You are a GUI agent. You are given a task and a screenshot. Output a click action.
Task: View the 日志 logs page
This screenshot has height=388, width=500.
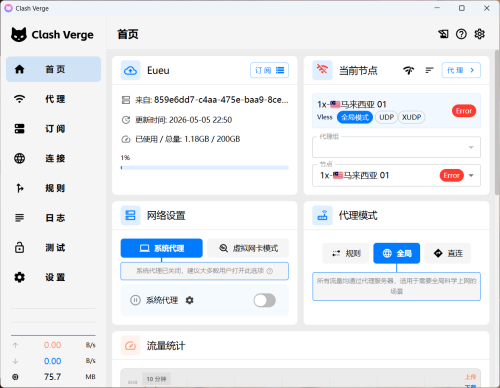[53, 218]
